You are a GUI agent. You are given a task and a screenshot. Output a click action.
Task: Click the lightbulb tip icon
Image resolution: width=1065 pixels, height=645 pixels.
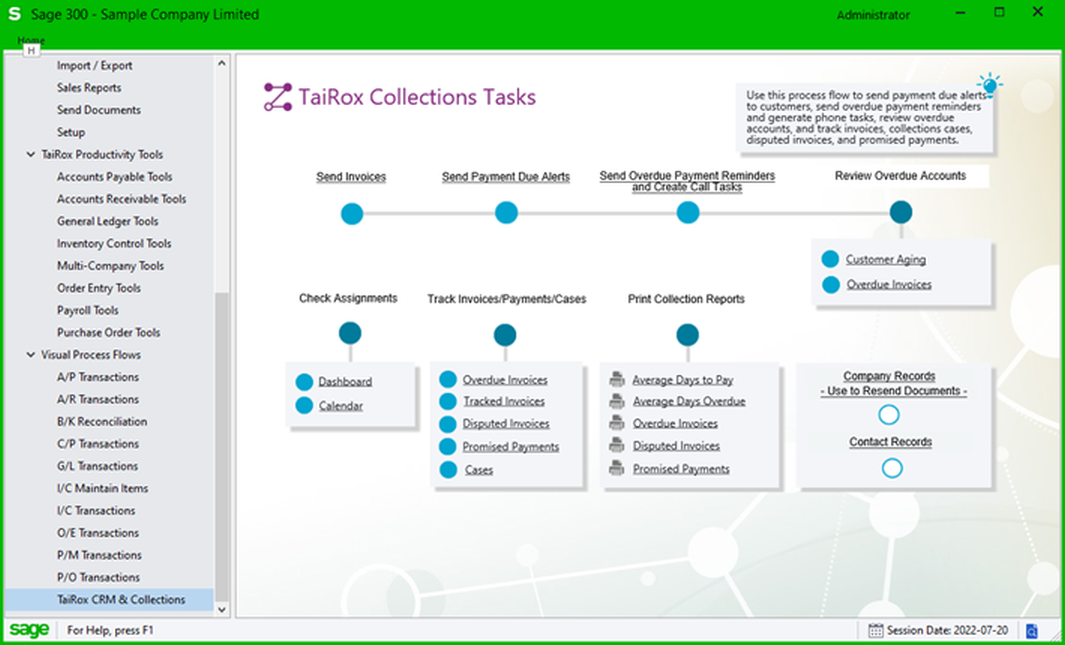click(x=989, y=84)
